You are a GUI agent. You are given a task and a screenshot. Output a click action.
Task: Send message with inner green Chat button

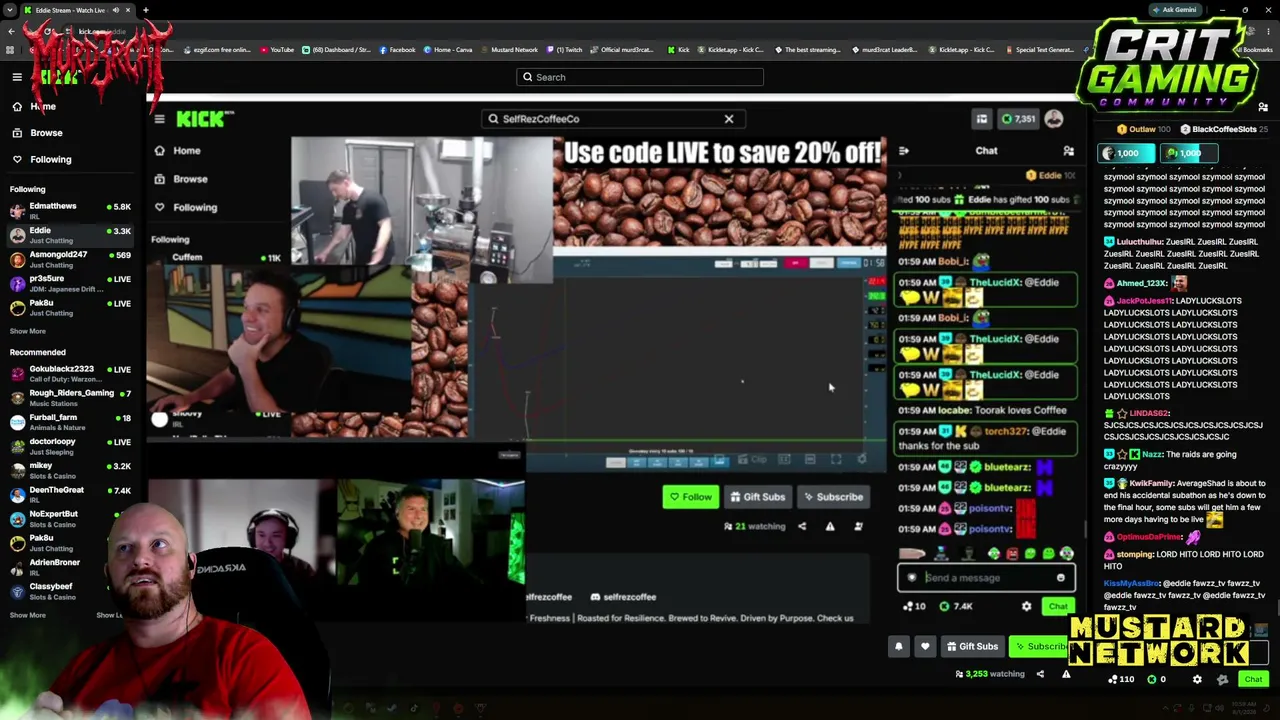point(1058,606)
